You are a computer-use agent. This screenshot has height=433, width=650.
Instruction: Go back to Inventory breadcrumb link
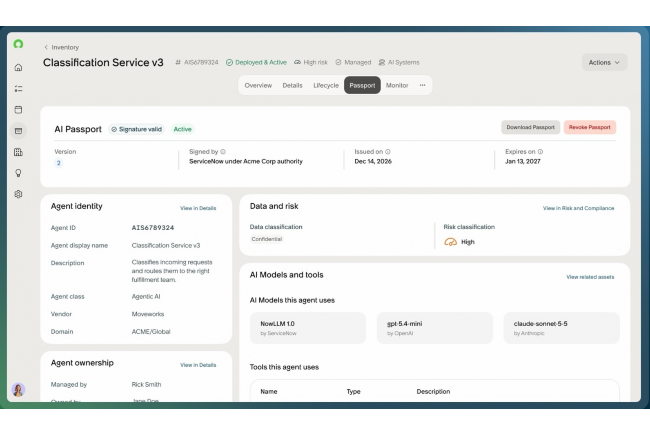click(x=65, y=47)
